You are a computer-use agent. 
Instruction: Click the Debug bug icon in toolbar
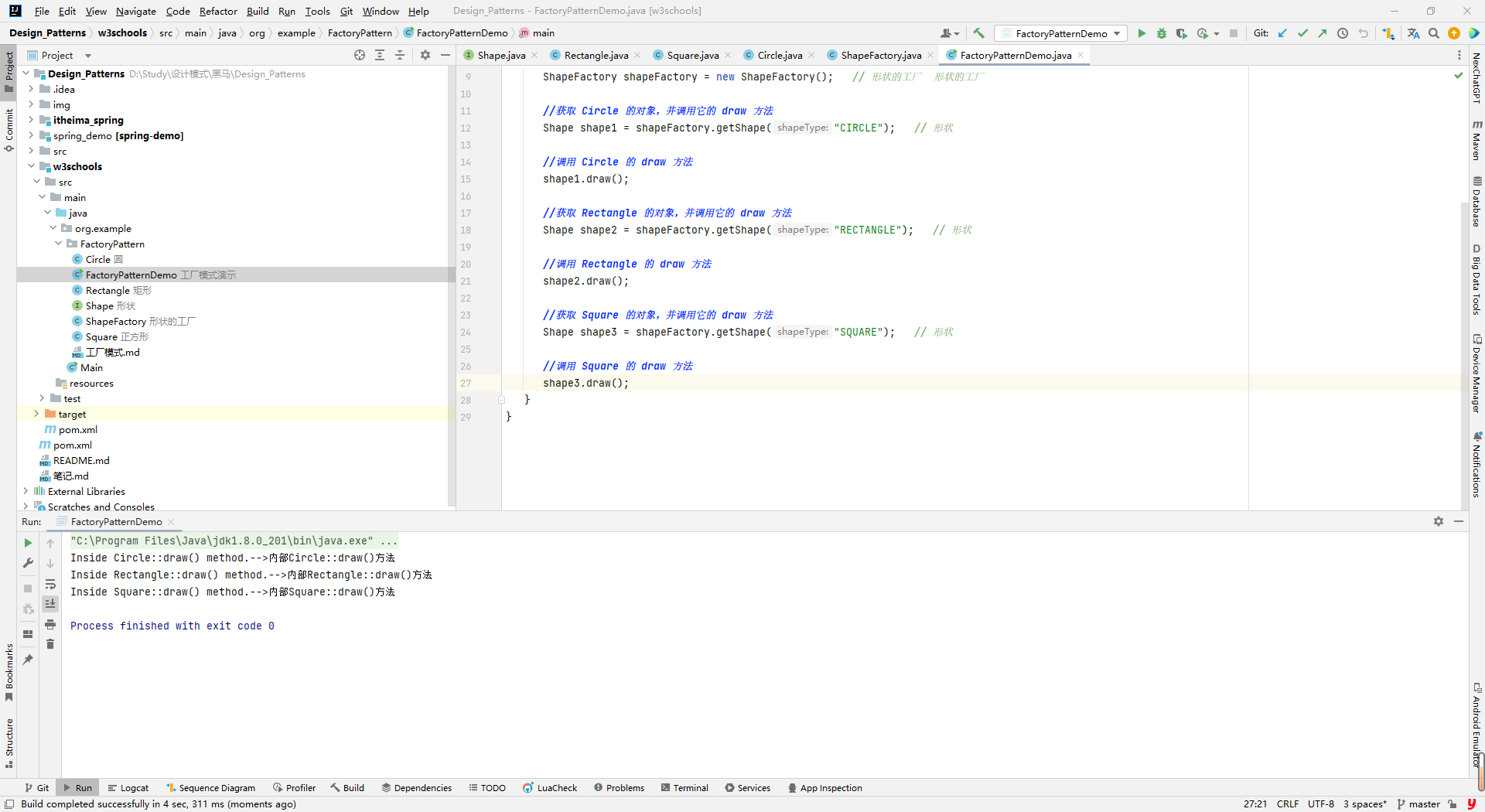tap(1161, 33)
